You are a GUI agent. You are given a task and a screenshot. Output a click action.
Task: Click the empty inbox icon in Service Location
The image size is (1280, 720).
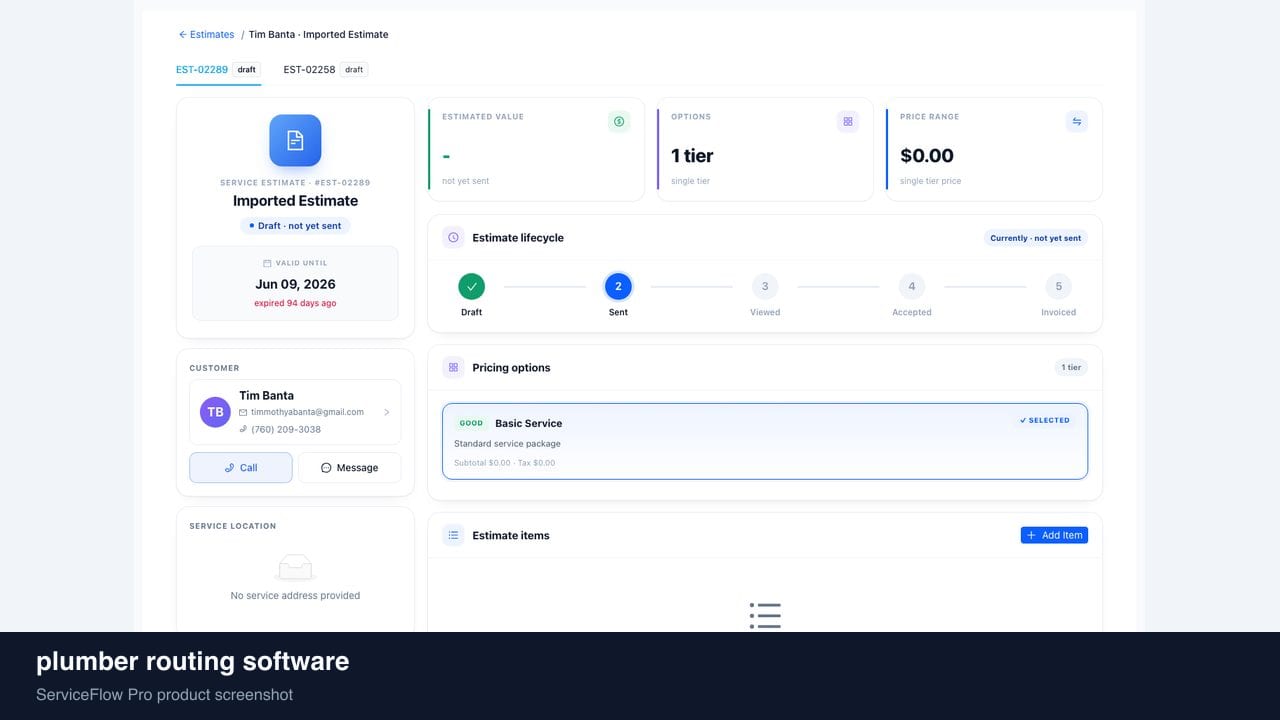point(295,567)
